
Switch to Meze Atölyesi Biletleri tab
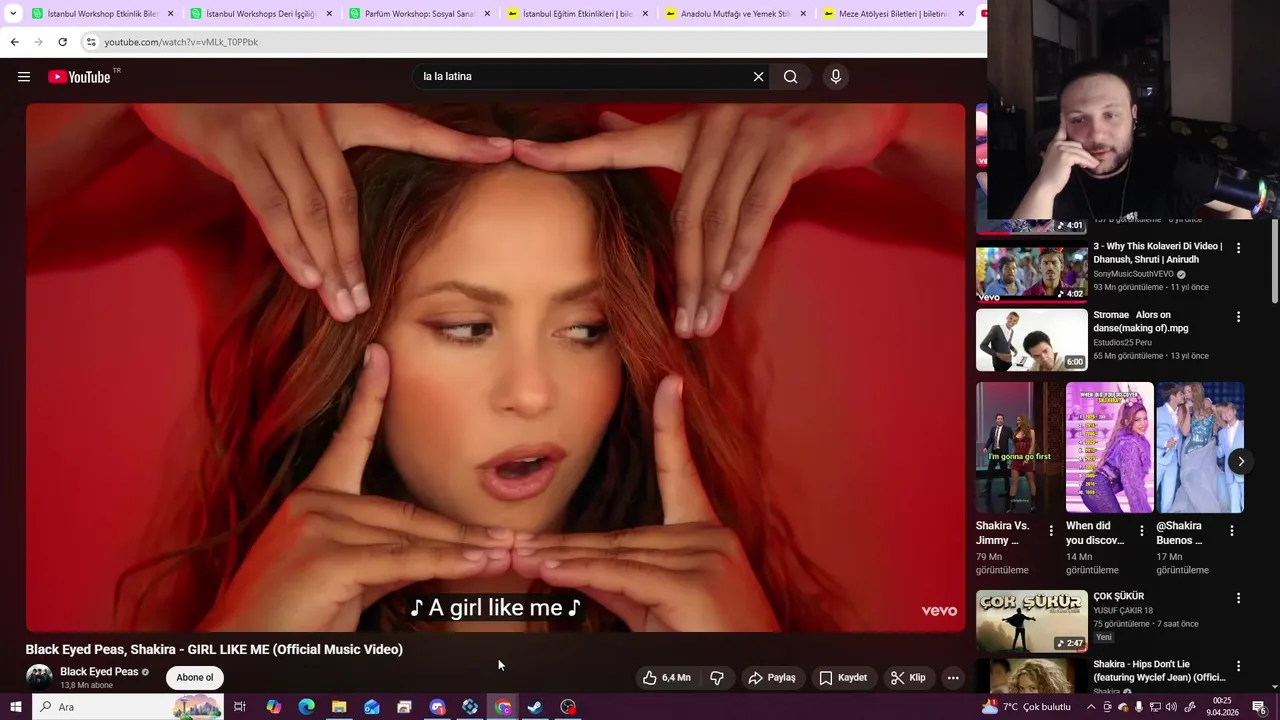(892, 14)
